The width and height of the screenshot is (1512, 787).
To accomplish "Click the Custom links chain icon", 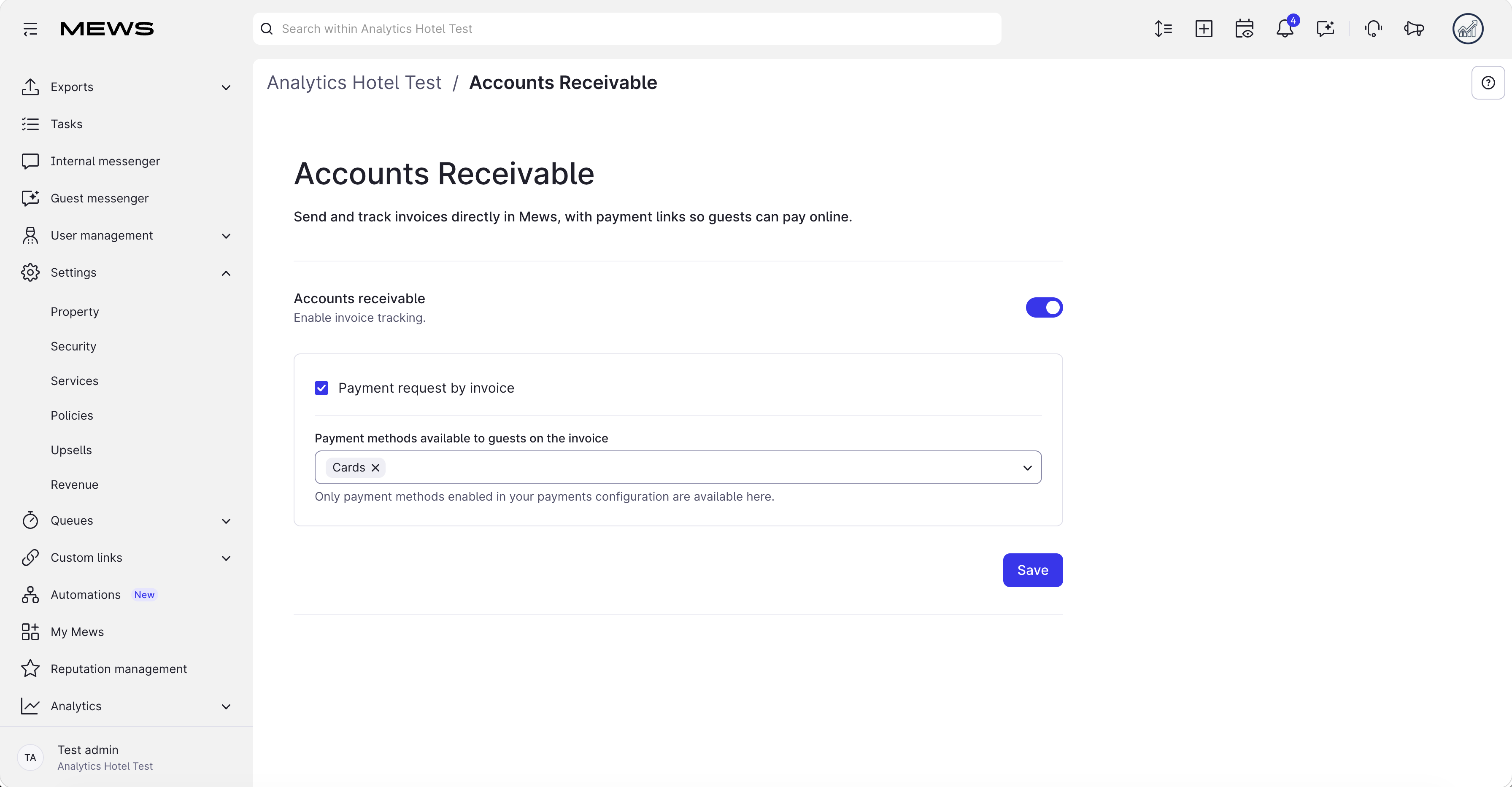I will coord(30,558).
